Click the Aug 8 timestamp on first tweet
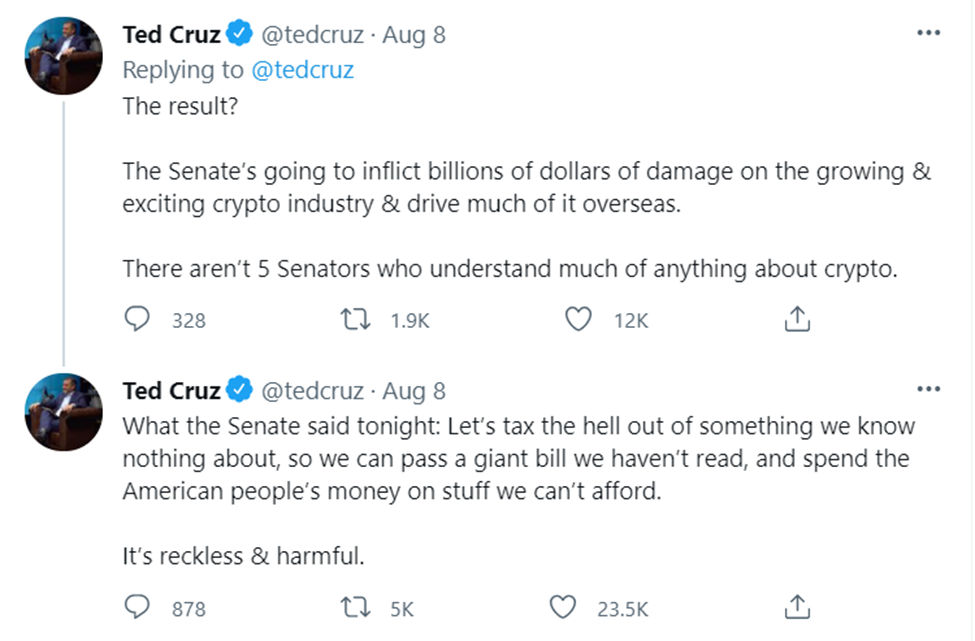This screenshot has height=641, width=975. 414,35
